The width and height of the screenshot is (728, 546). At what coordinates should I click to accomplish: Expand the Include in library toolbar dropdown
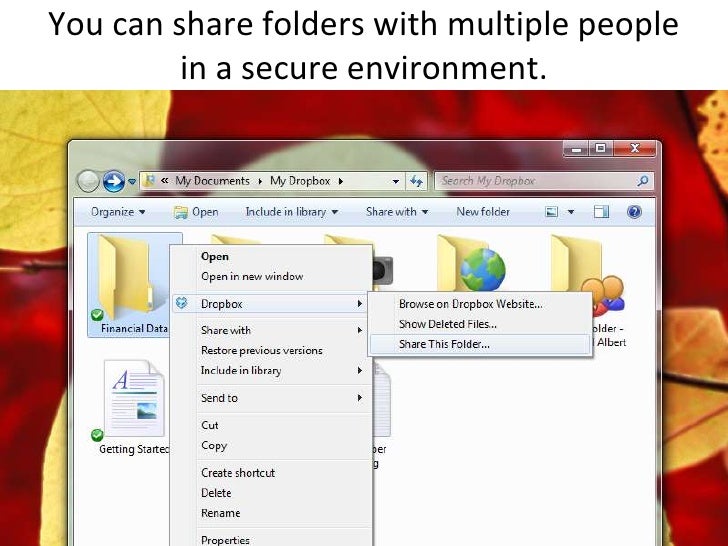pyautogui.click(x=291, y=212)
